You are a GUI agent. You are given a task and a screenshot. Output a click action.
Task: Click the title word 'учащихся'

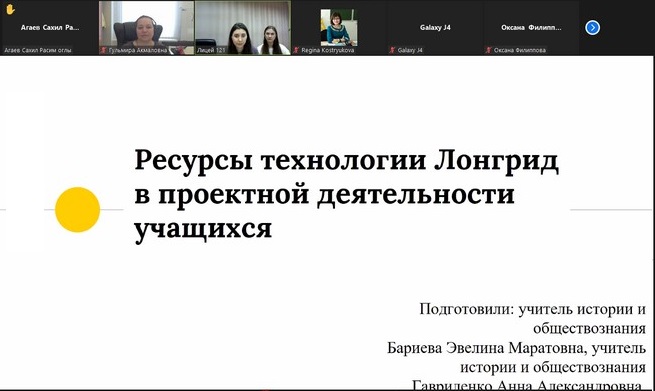(203, 229)
